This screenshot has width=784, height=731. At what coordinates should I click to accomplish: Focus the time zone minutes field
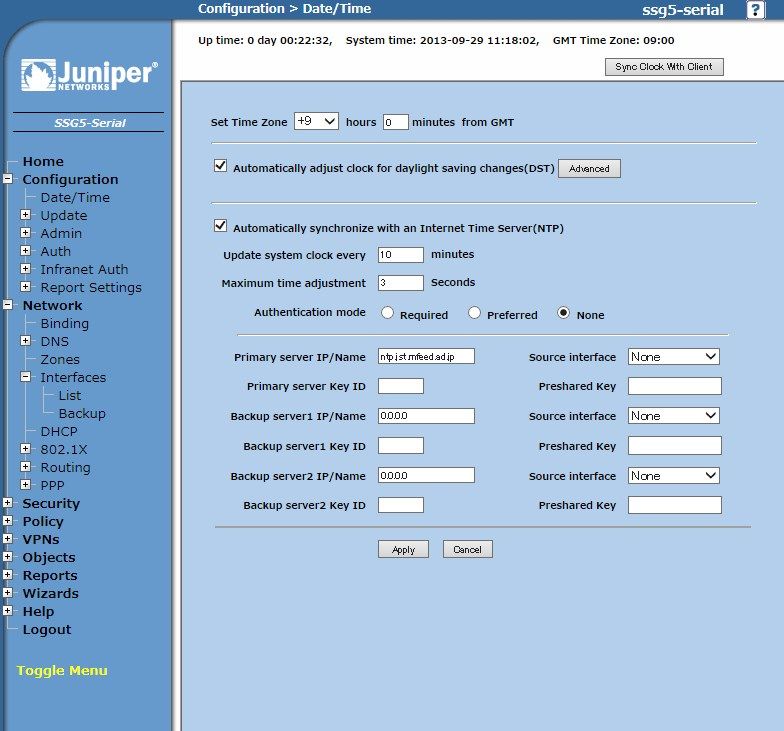coord(396,122)
